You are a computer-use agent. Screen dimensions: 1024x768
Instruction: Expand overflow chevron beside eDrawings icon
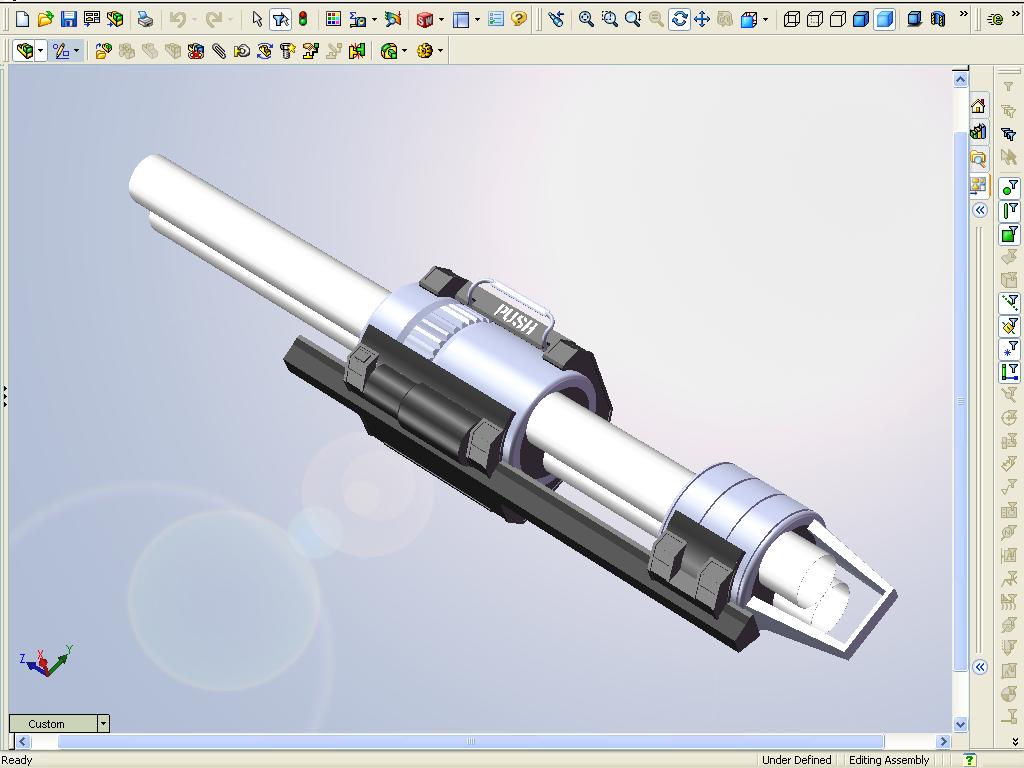(x=1016, y=14)
